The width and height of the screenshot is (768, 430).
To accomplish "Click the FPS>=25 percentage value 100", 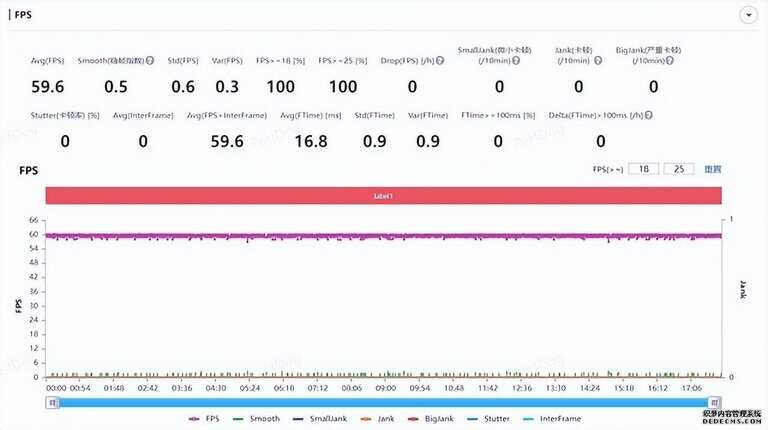I will click(x=342, y=87).
